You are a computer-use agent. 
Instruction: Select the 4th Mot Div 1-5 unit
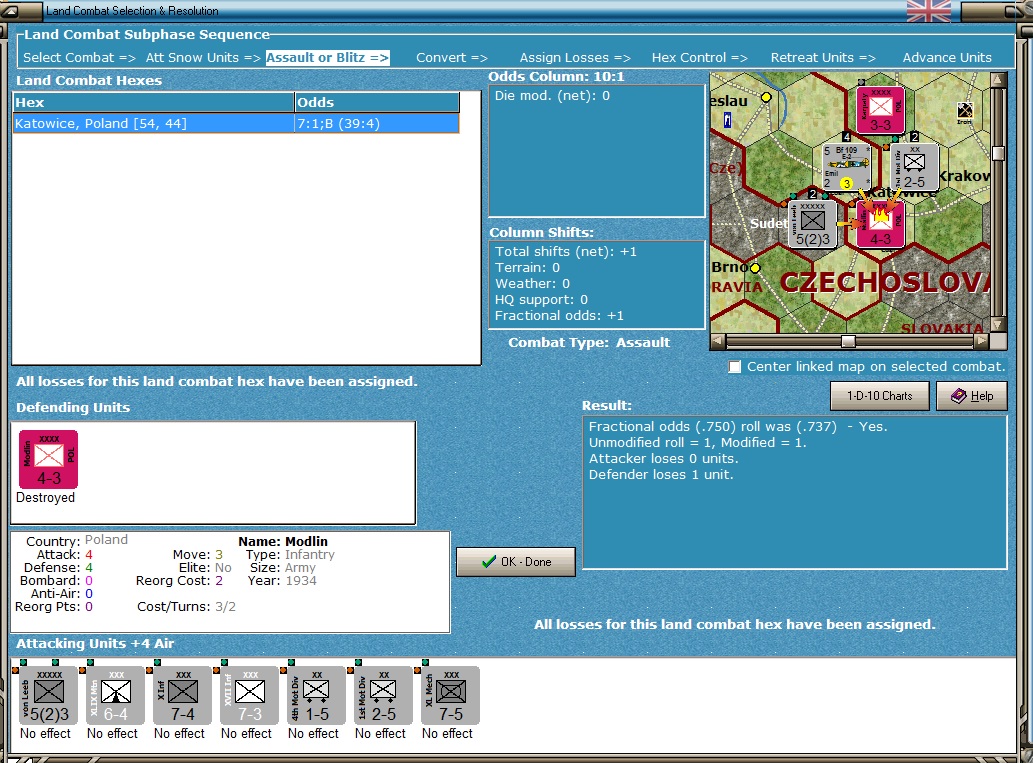click(x=316, y=696)
